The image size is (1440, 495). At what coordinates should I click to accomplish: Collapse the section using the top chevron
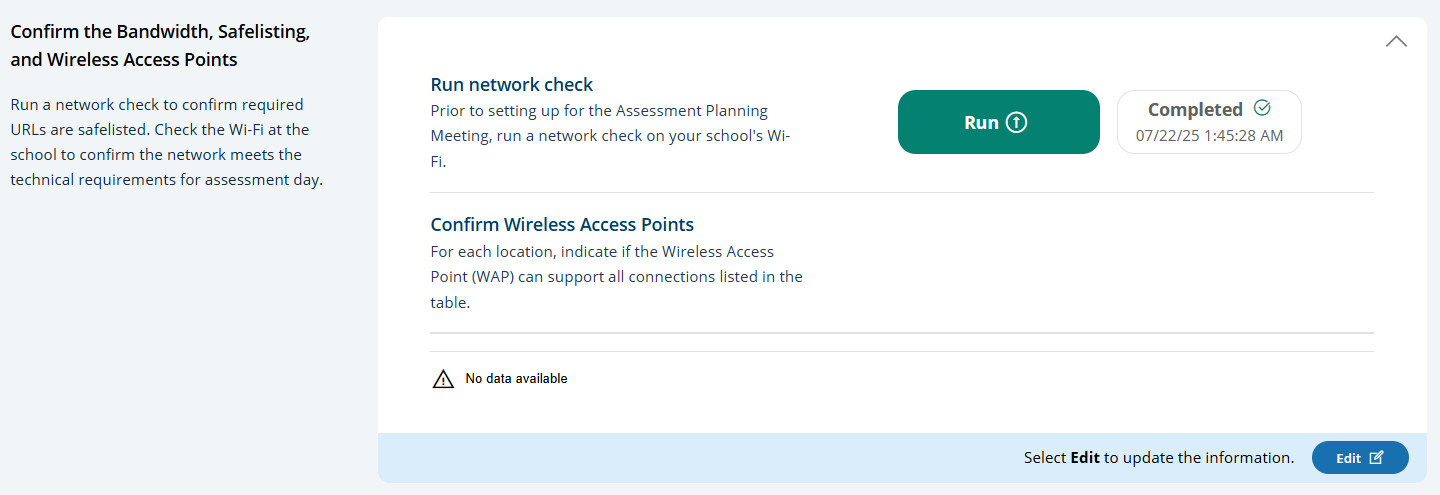[x=1396, y=42]
